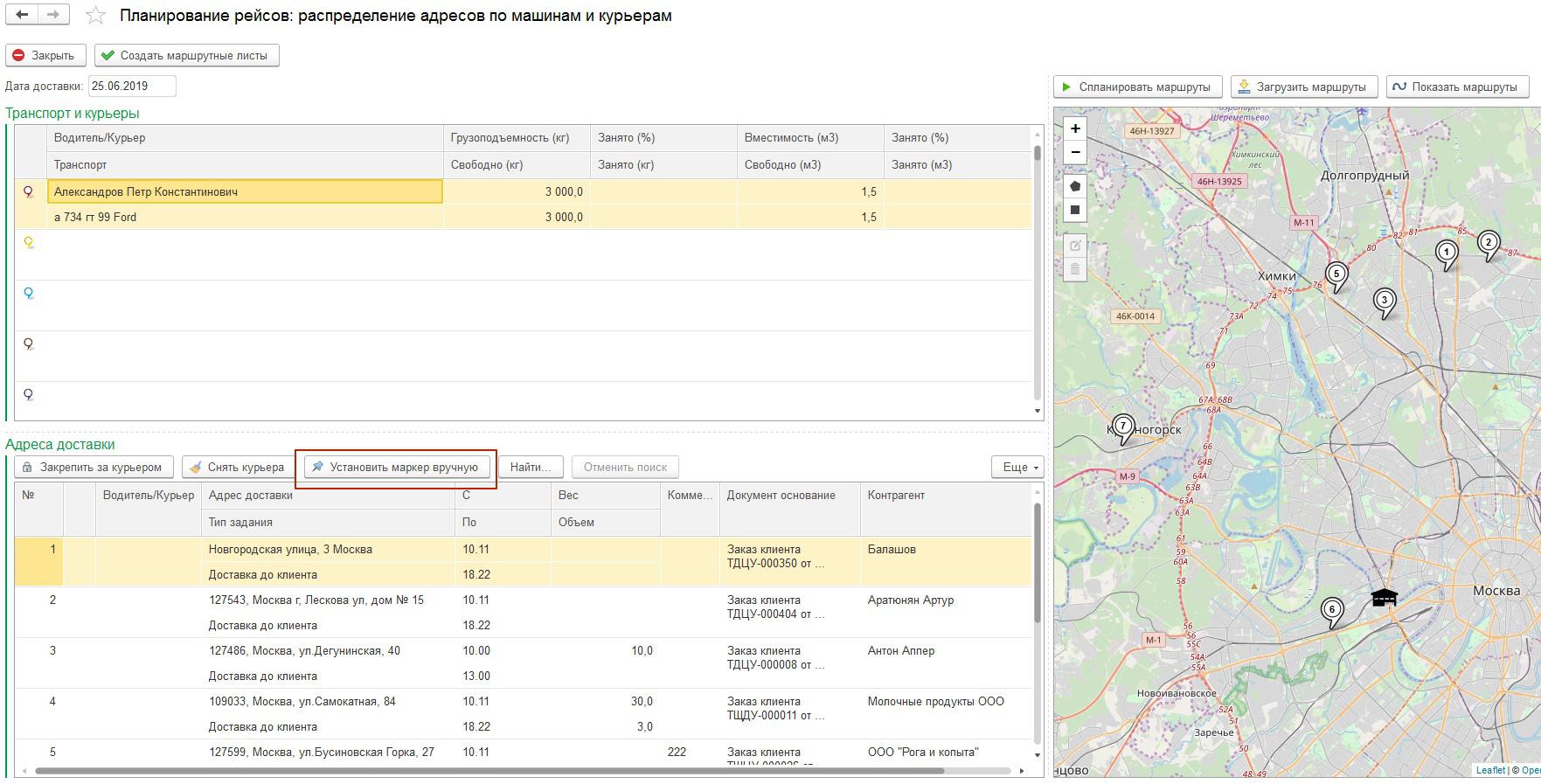Click Отменить поиск button
1541x784 pixels.
pos(625,467)
